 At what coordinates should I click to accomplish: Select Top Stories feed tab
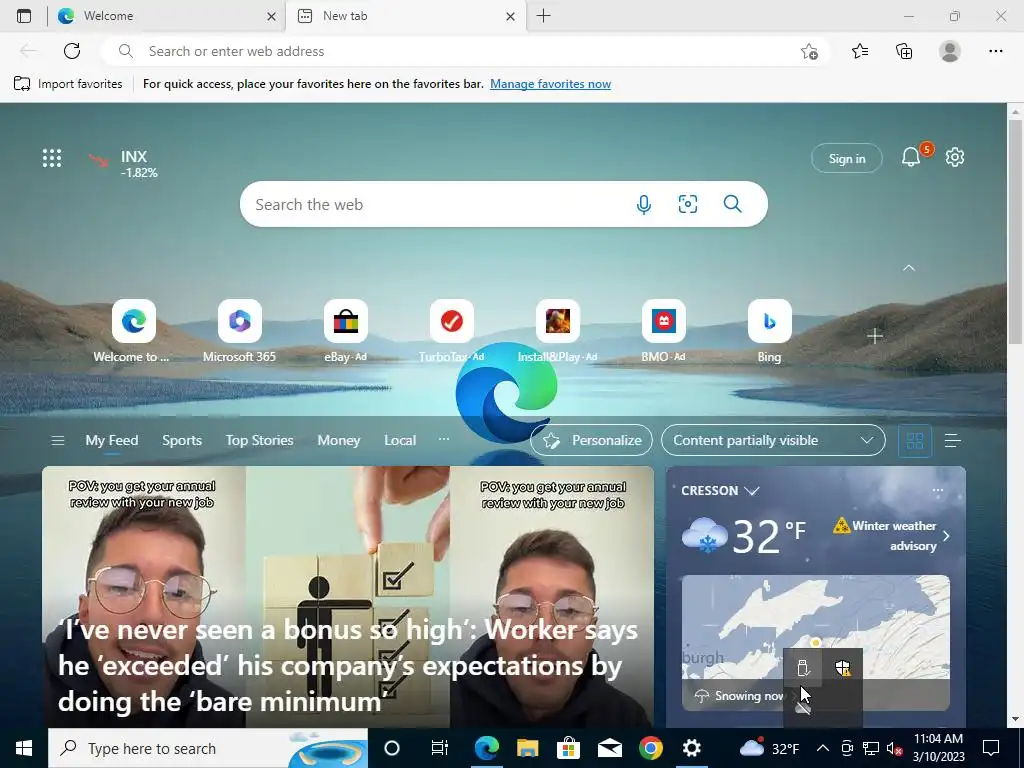(x=259, y=441)
